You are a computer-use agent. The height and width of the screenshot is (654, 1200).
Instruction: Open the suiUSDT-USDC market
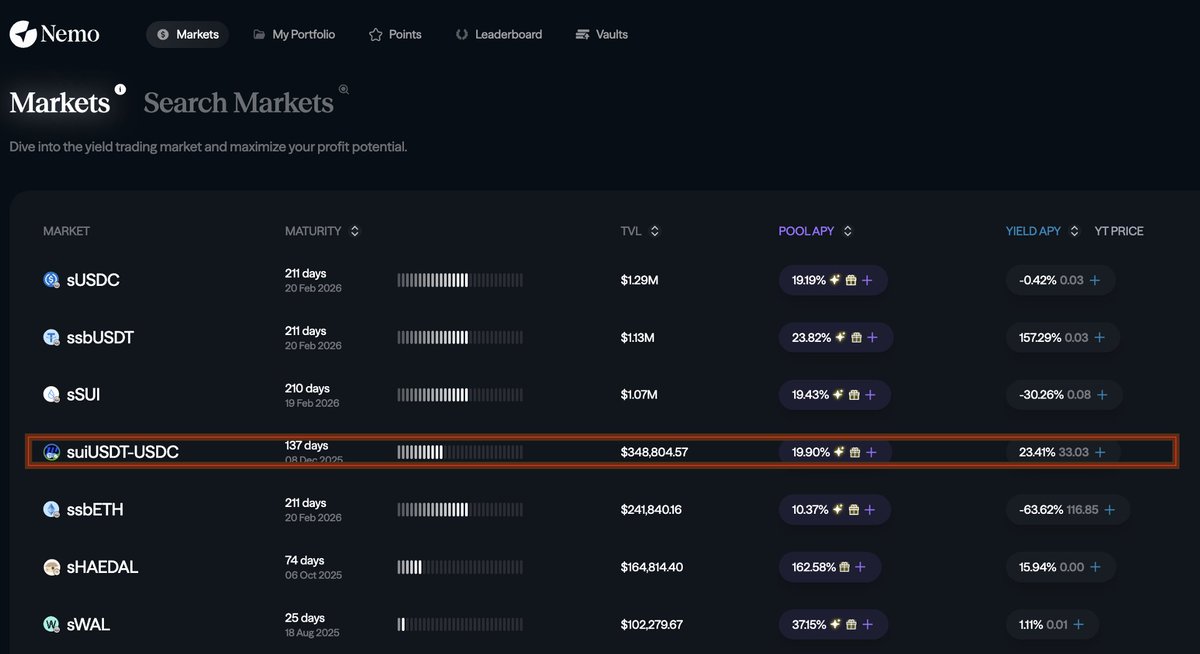[x=123, y=452]
